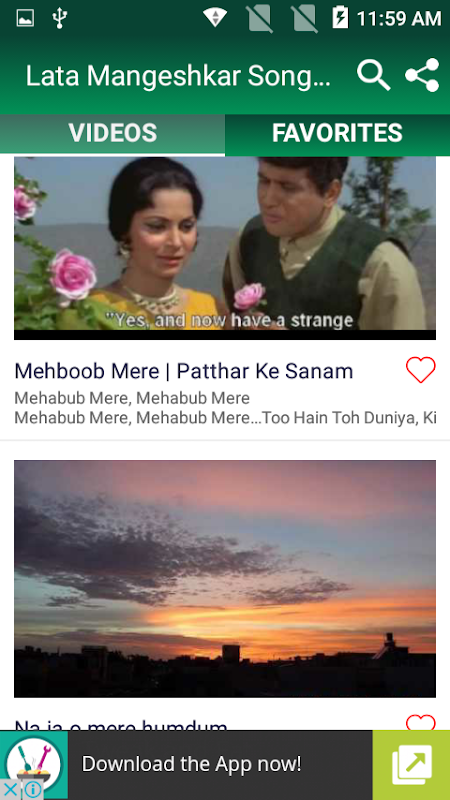Screen dimensions: 450x800
Task: Tap the USB status bar icon
Action: [60, 18]
